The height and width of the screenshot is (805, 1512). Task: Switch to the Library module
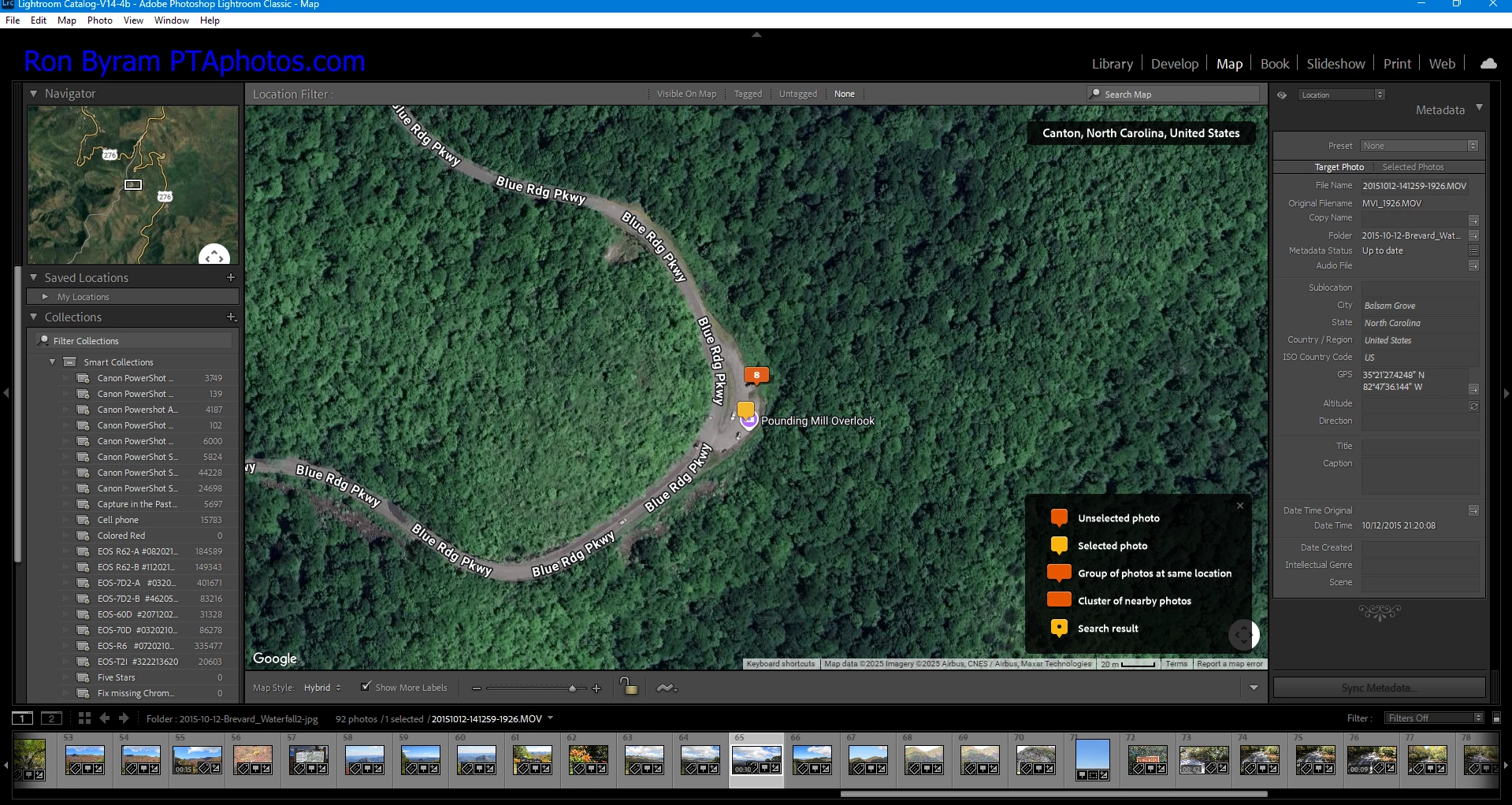point(1112,64)
